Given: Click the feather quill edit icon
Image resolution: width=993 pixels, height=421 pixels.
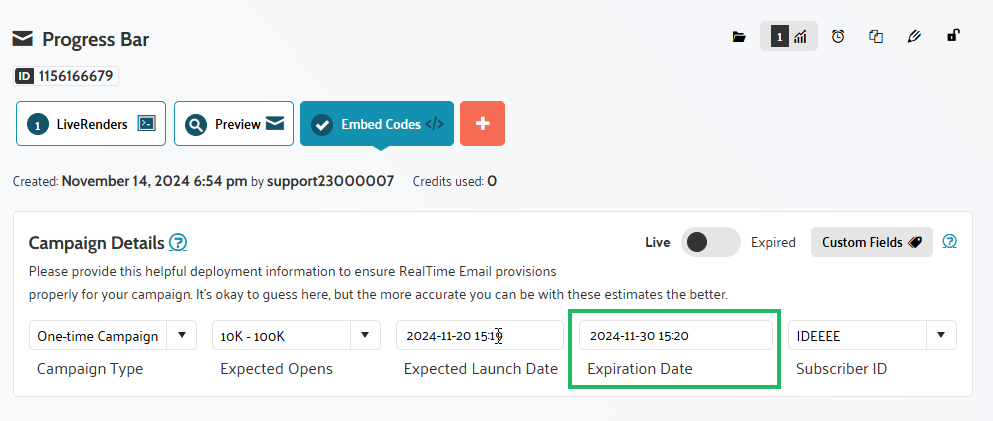Looking at the screenshot, I should tap(913, 37).
